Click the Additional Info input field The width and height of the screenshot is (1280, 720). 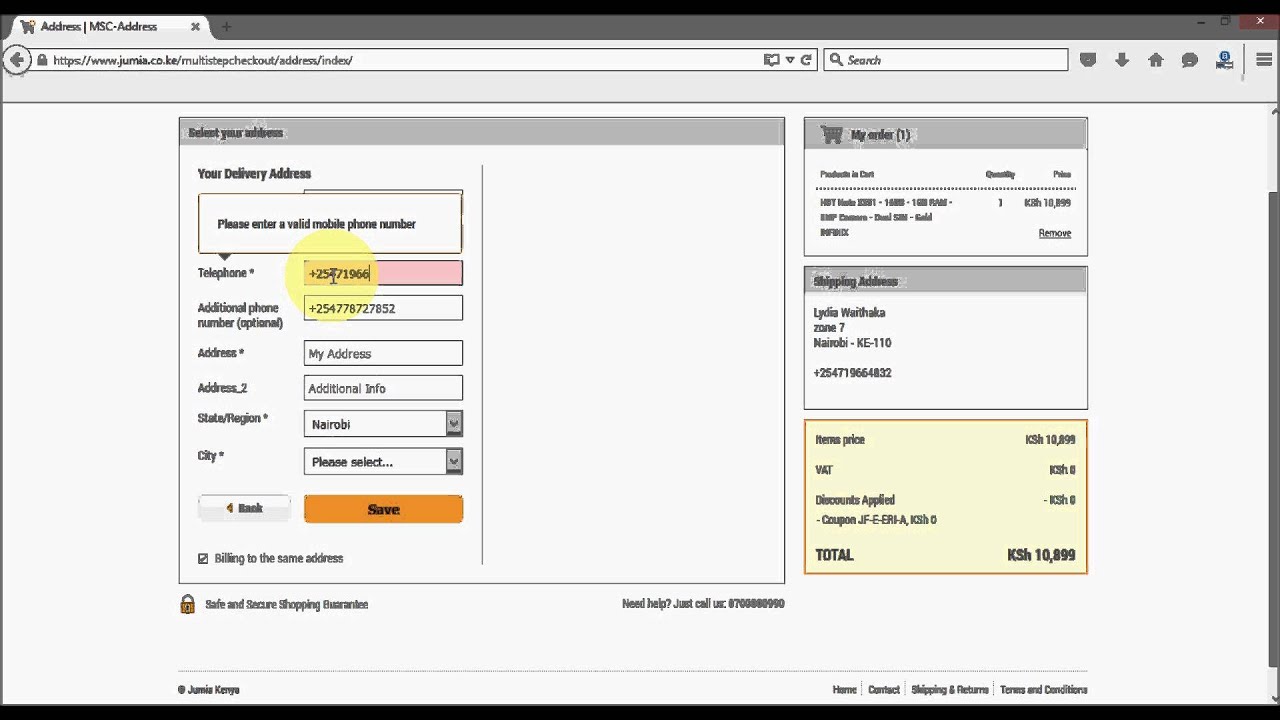pos(383,388)
